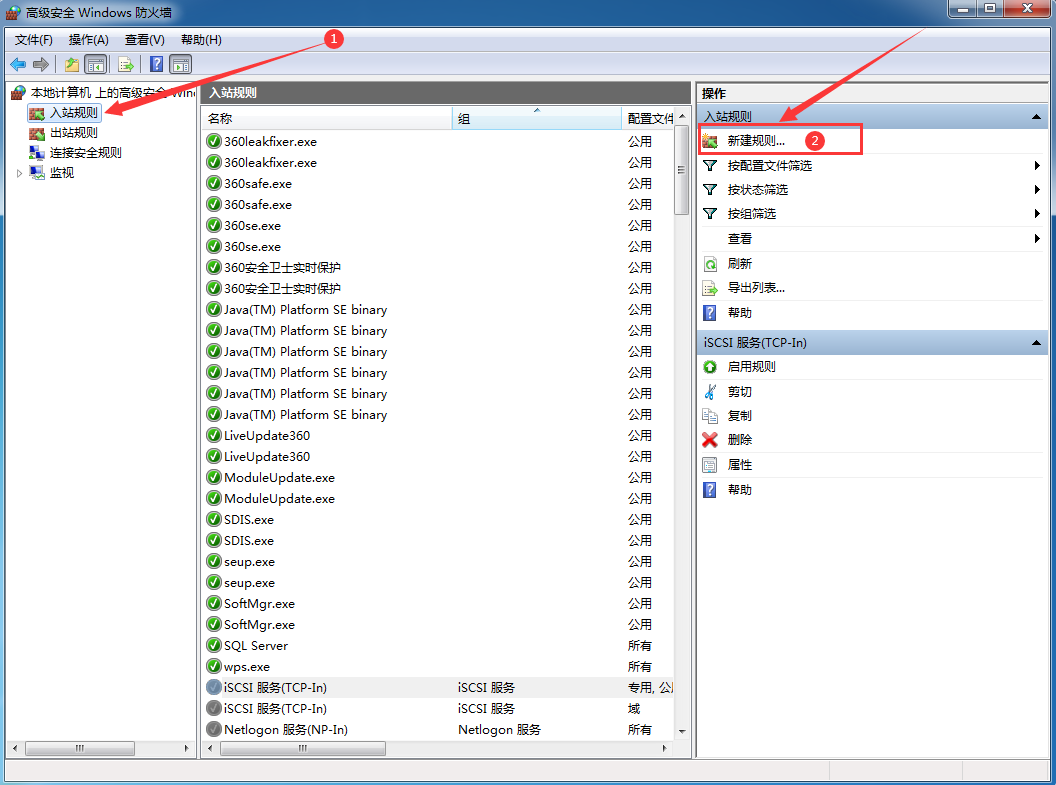Collapse the iSCSI 服务(TCP-In) actions section
This screenshot has height=785, width=1056.
coord(1036,343)
